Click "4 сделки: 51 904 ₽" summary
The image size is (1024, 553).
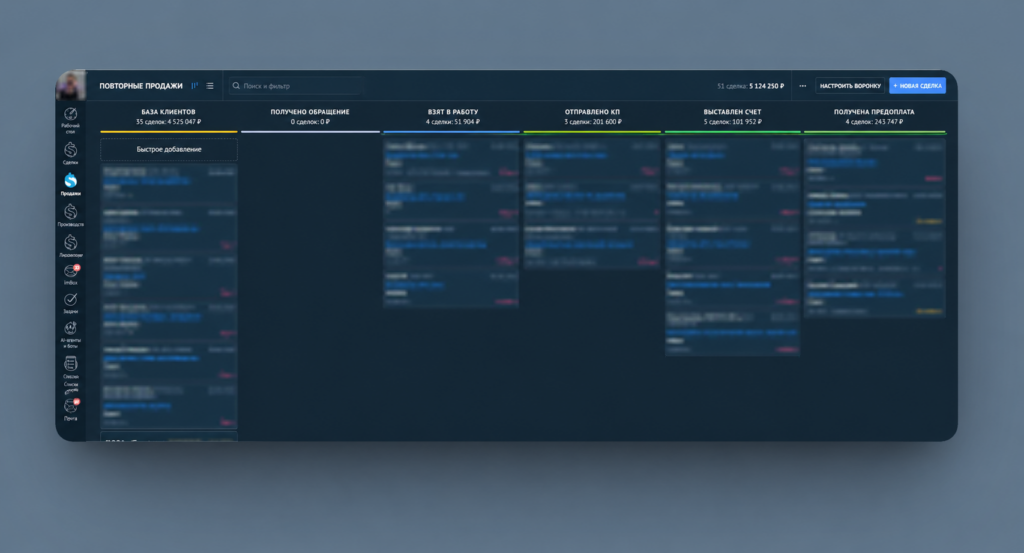pos(453,121)
